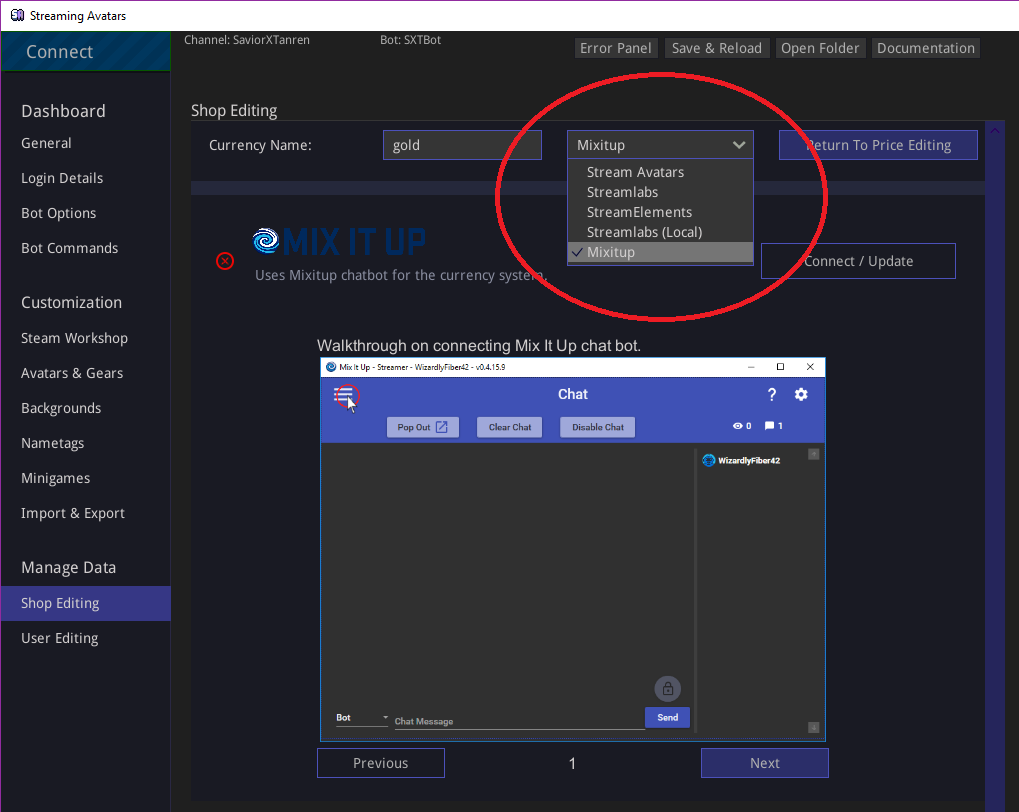This screenshot has height=812, width=1019.
Task: Click the help question mark in walkthrough
Action: pos(771,395)
